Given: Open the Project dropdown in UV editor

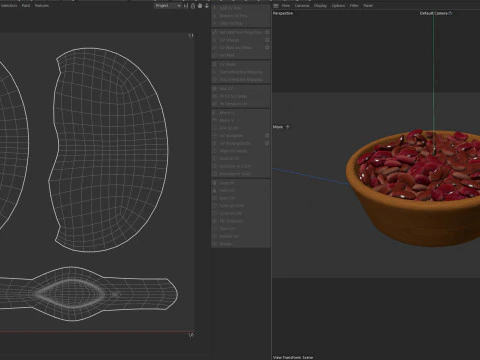Looking at the screenshot, I should [168, 6].
